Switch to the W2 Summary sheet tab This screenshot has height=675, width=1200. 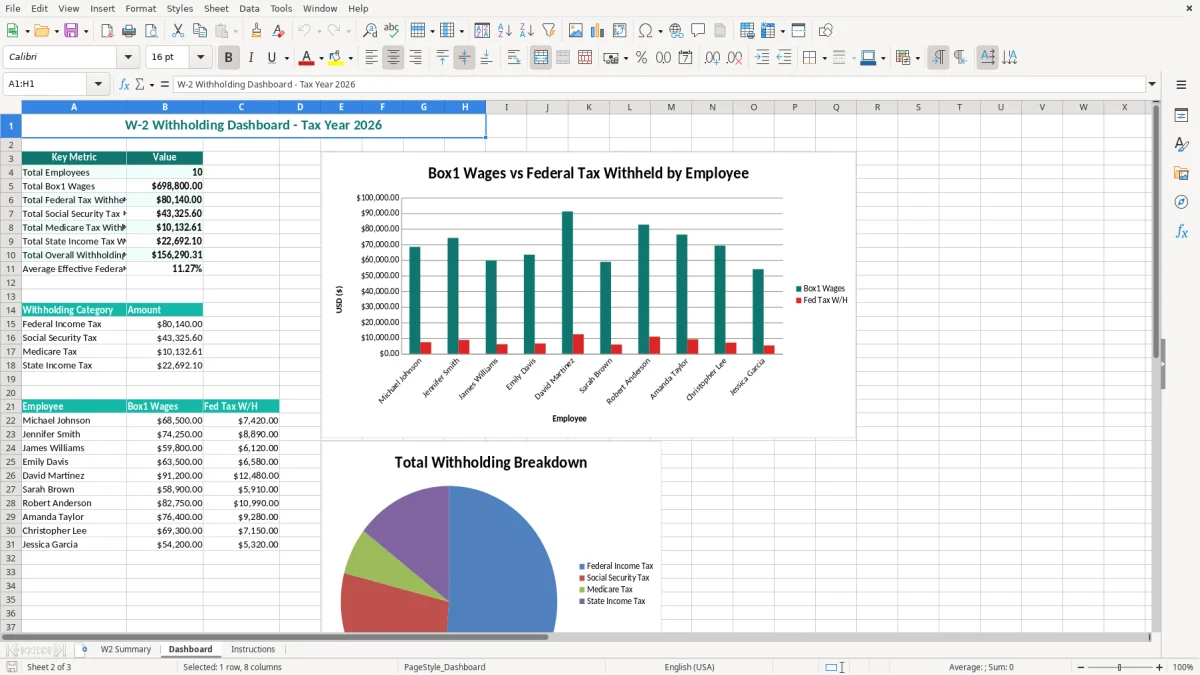pos(126,650)
